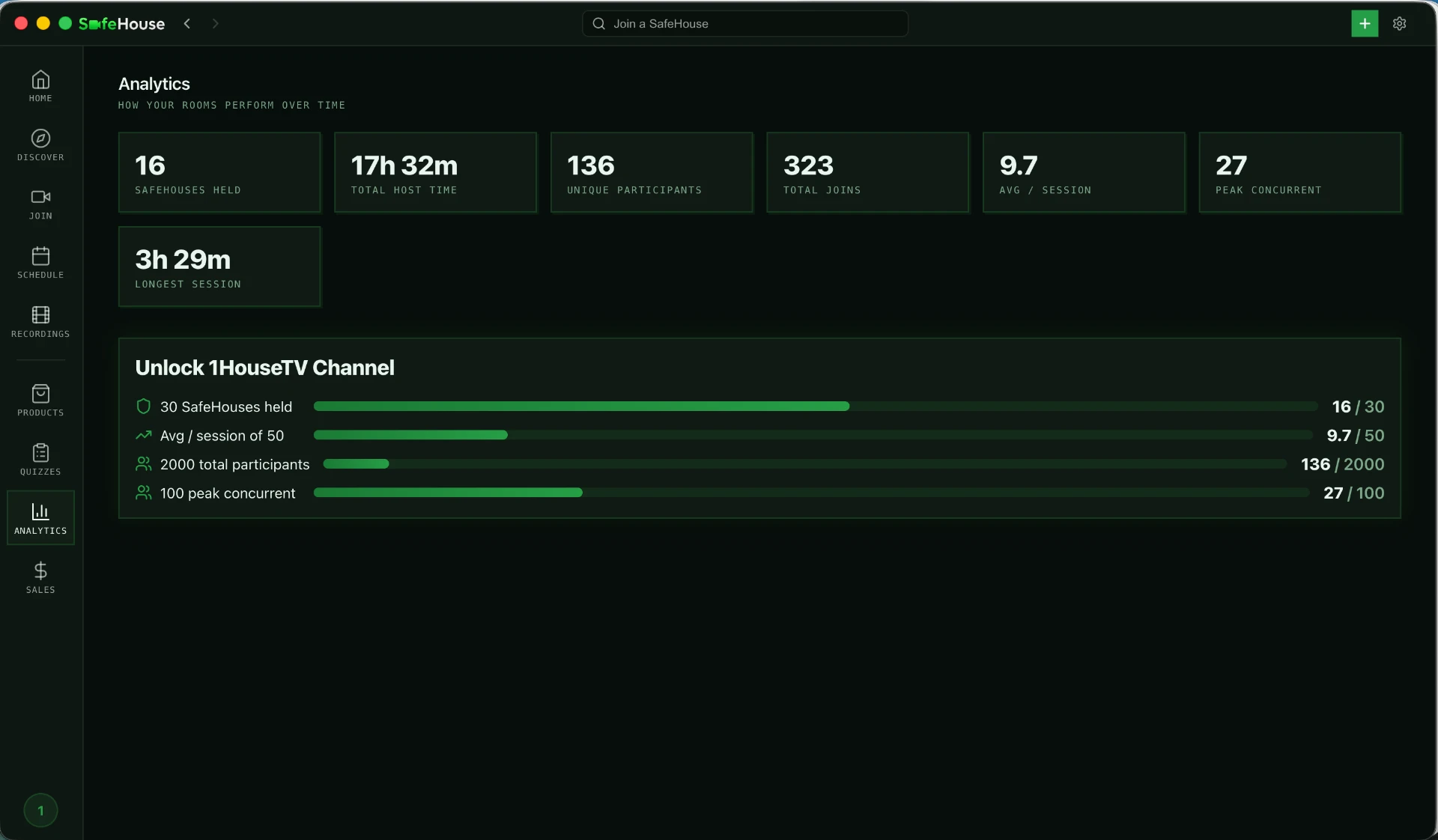Click people icon beside 2000 total participants
Screen dimensions: 1438x840
(143, 464)
